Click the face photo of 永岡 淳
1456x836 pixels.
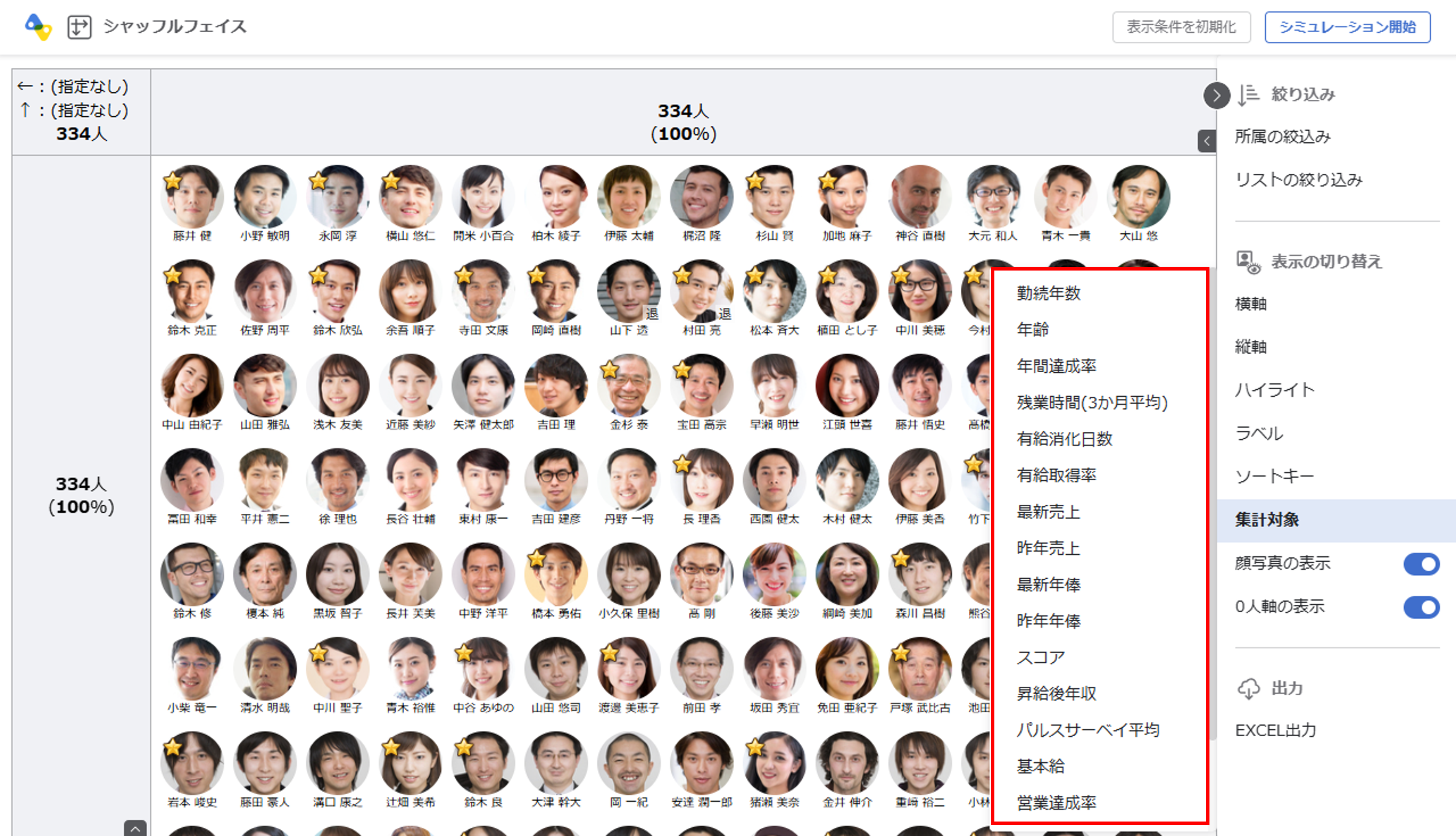[x=338, y=196]
